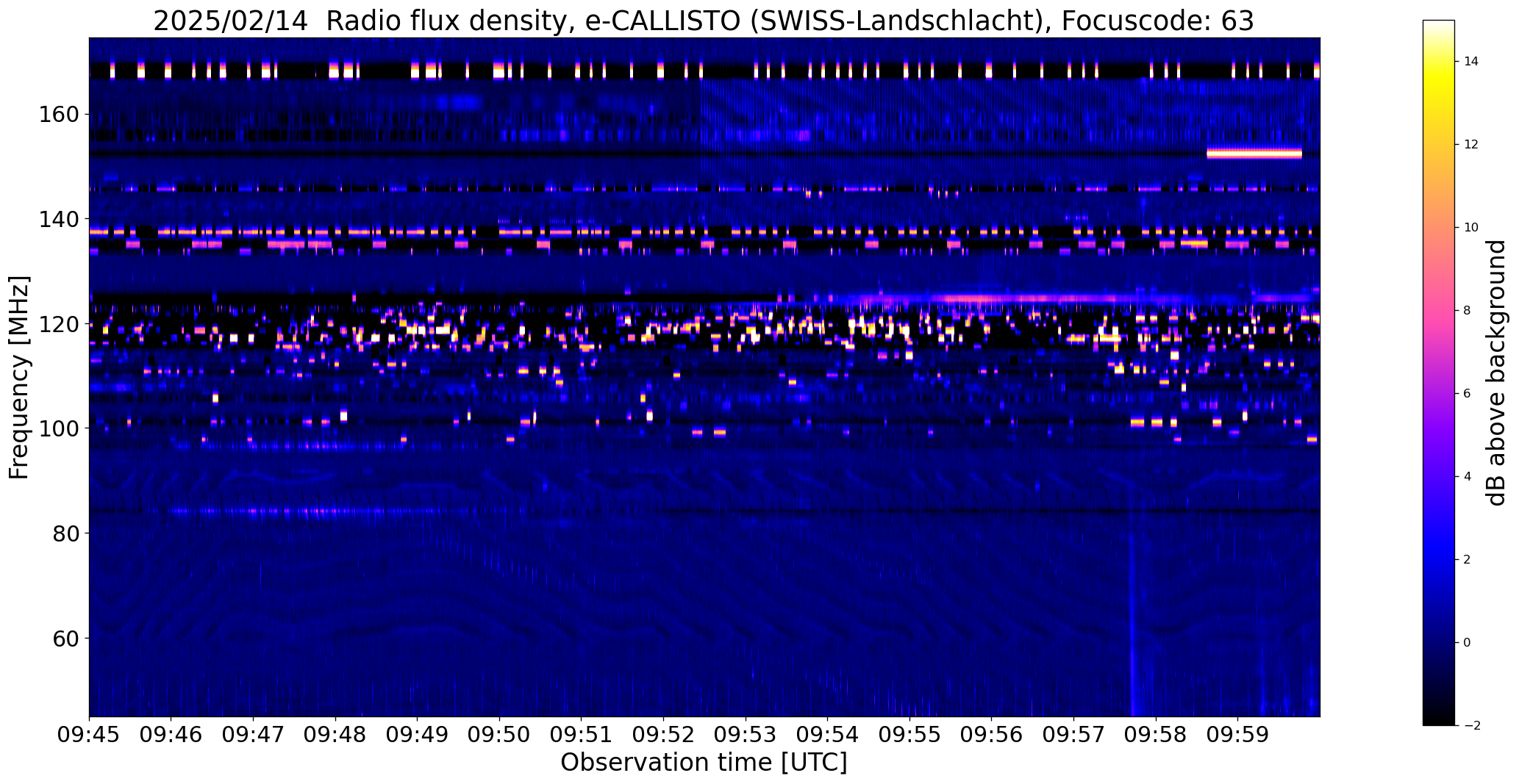Click the 09:51 time tick label
The width and height of the screenshot is (1519, 784).
pos(582,734)
